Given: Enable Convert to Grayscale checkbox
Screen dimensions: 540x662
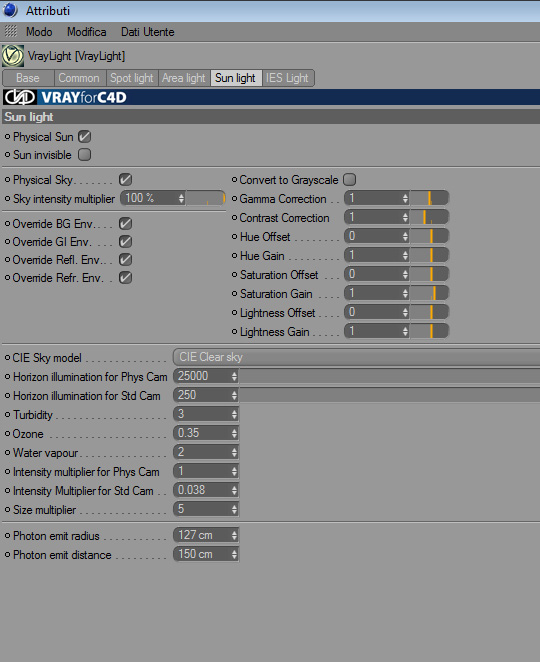Looking at the screenshot, I should 350,179.
